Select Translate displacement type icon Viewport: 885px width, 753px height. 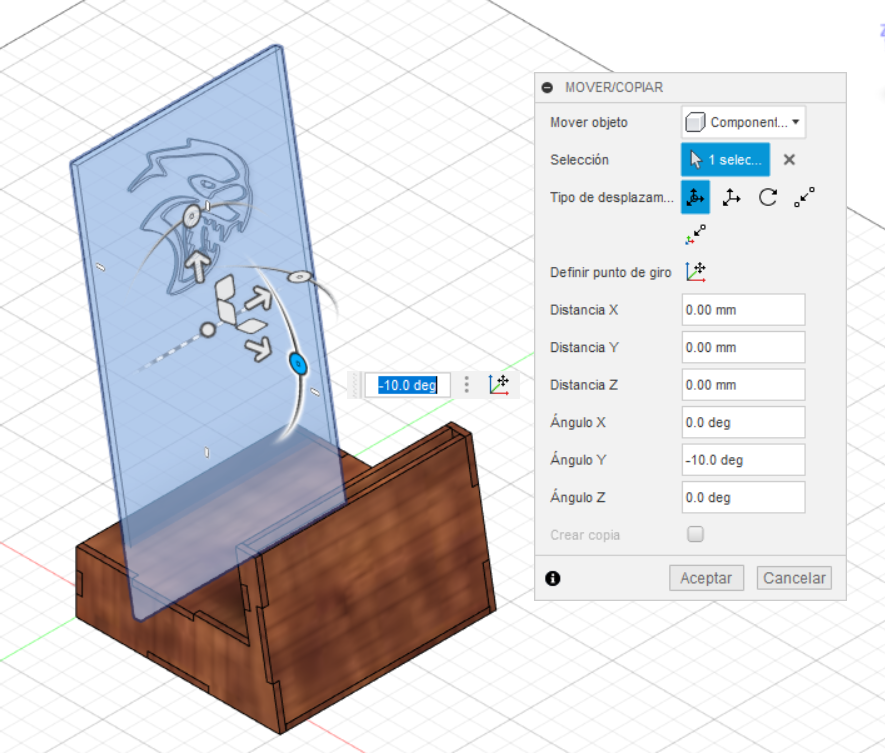(x=731, y=198)
